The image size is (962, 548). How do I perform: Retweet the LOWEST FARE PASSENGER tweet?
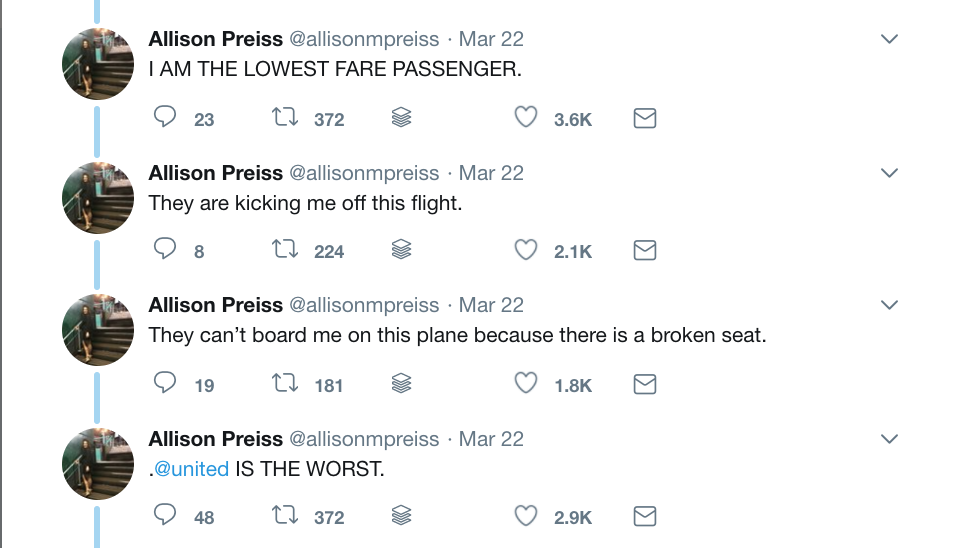[x=285, y=117]
